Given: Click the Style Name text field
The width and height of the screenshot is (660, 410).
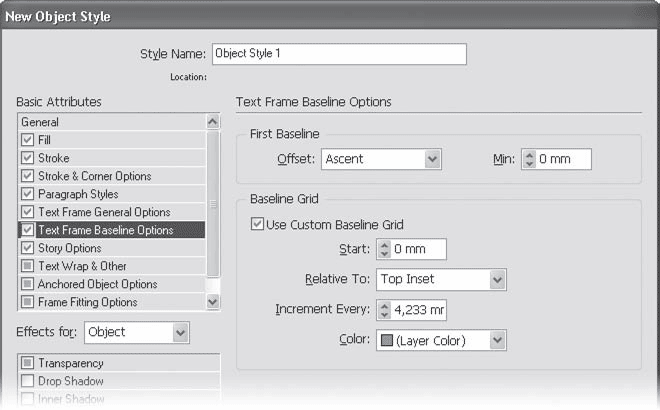Looking at the screenshot, I should [339, 54].
